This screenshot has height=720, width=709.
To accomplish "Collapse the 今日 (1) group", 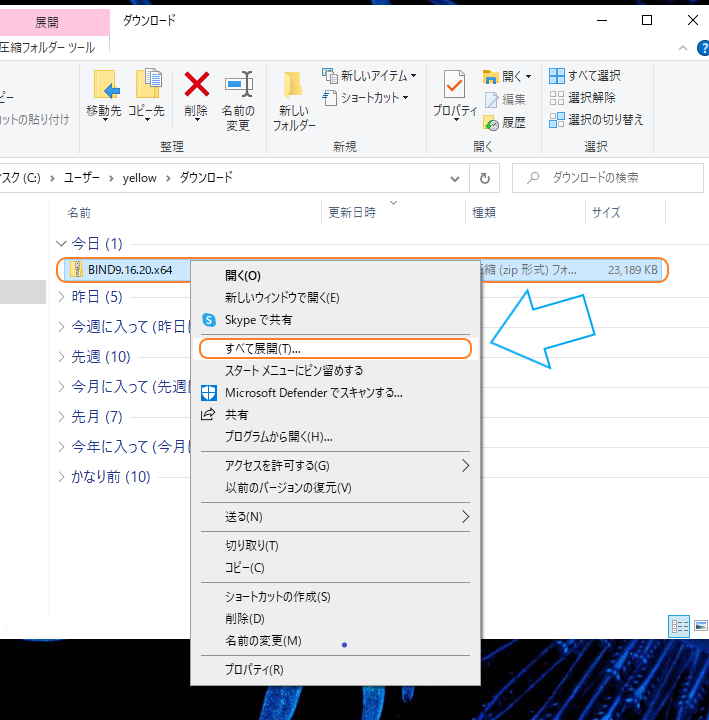I will [x=61, y=244].
